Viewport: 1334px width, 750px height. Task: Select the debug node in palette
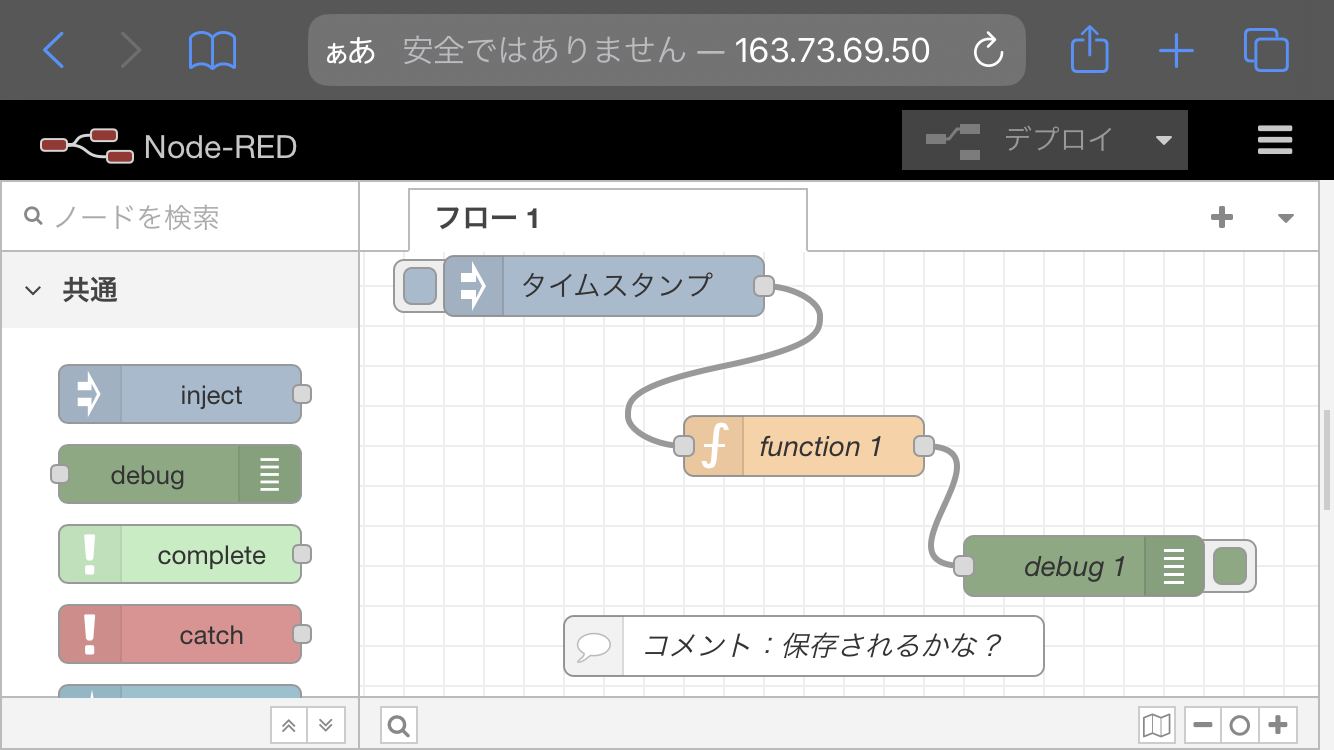pos(180,474)
